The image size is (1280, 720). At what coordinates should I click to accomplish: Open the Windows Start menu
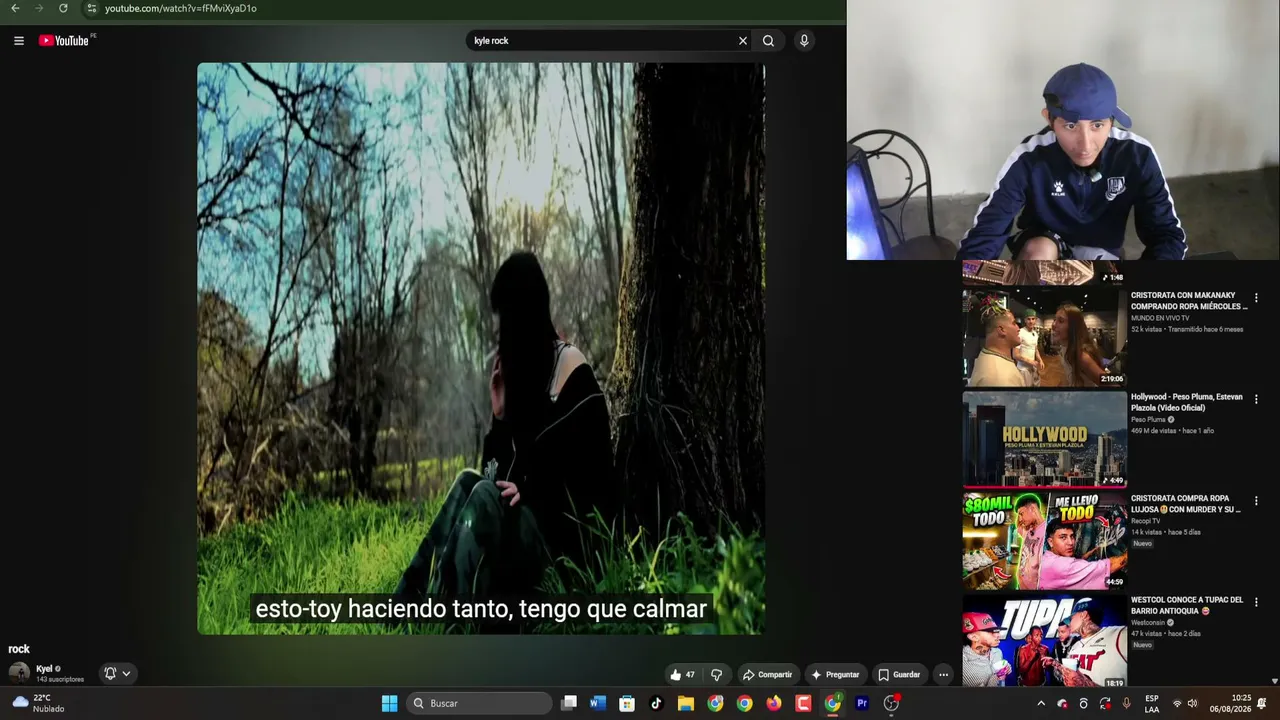389,703
